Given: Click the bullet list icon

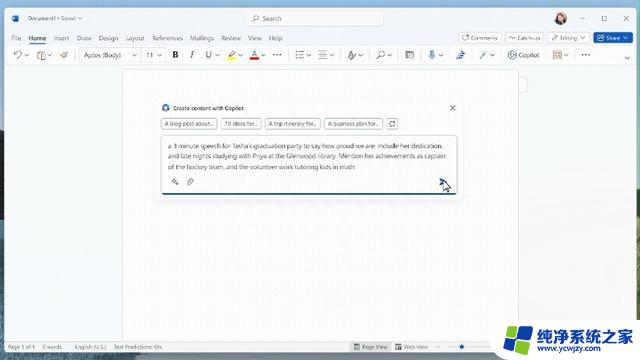Looking at the screenshot, I should coord(300,55).
